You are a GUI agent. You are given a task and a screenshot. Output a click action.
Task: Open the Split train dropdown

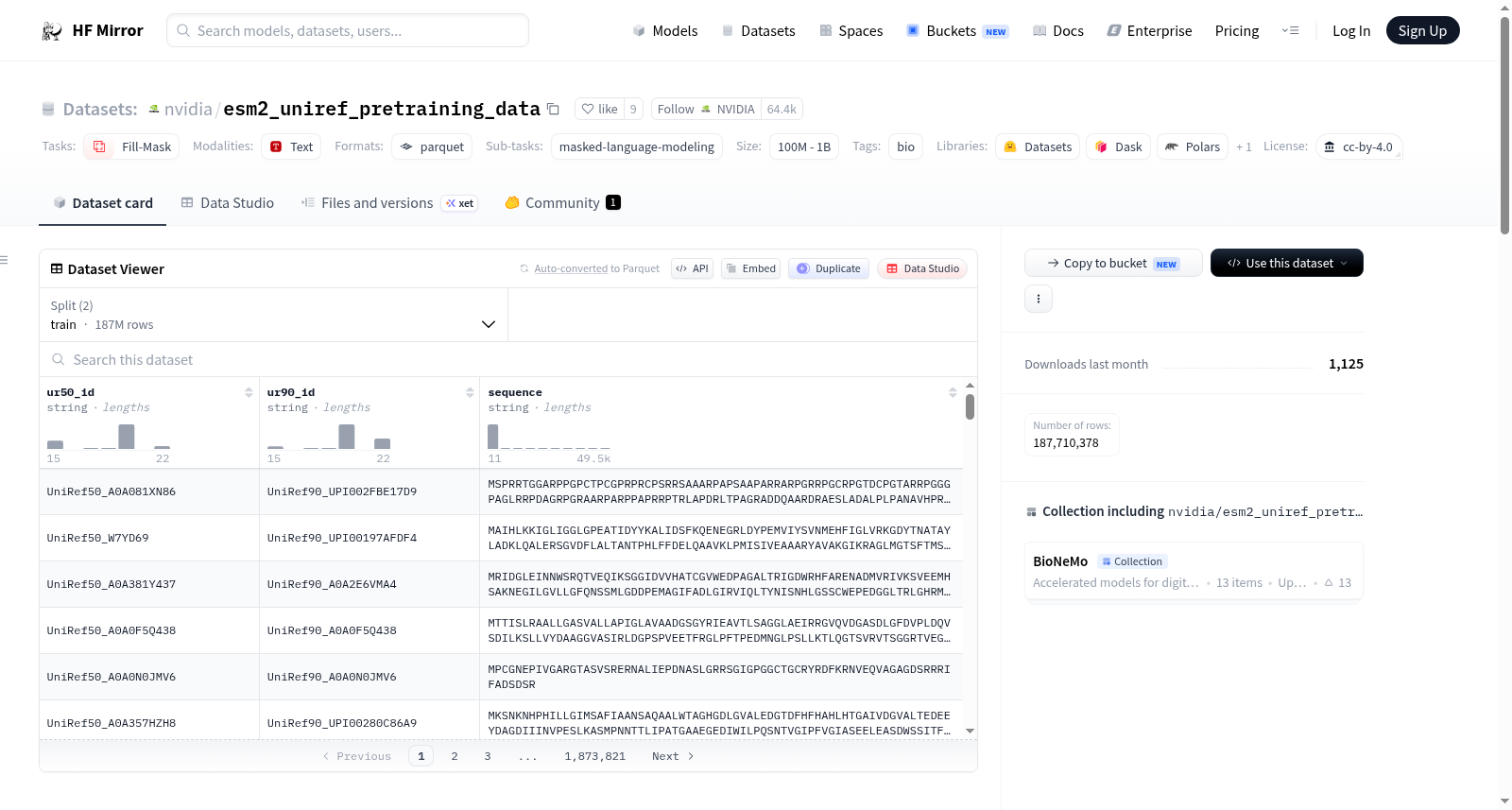click(273, 315)
